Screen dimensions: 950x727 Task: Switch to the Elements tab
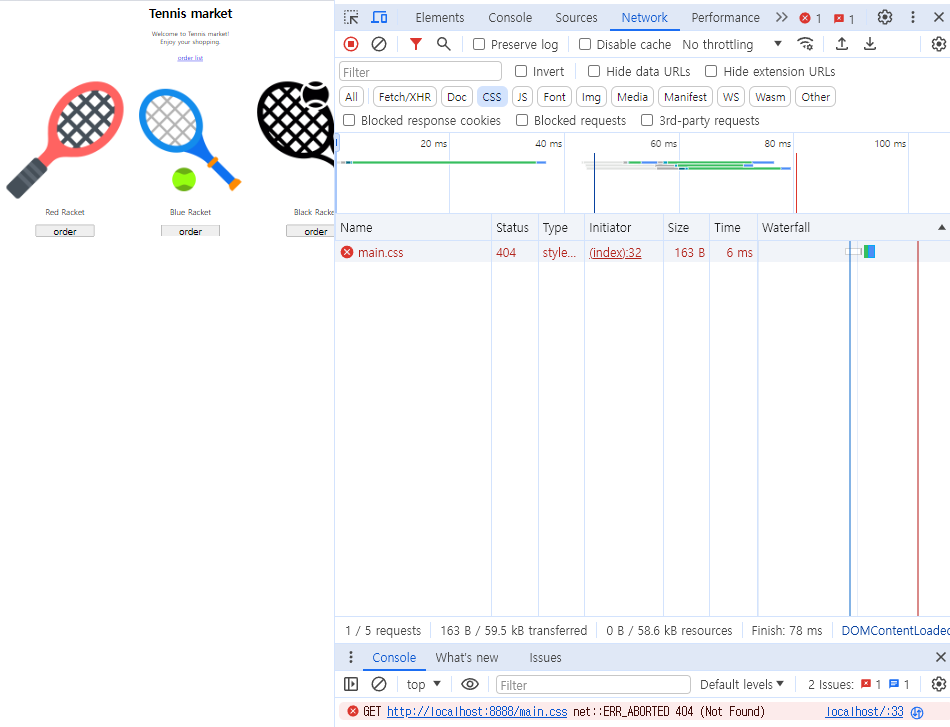440,18
